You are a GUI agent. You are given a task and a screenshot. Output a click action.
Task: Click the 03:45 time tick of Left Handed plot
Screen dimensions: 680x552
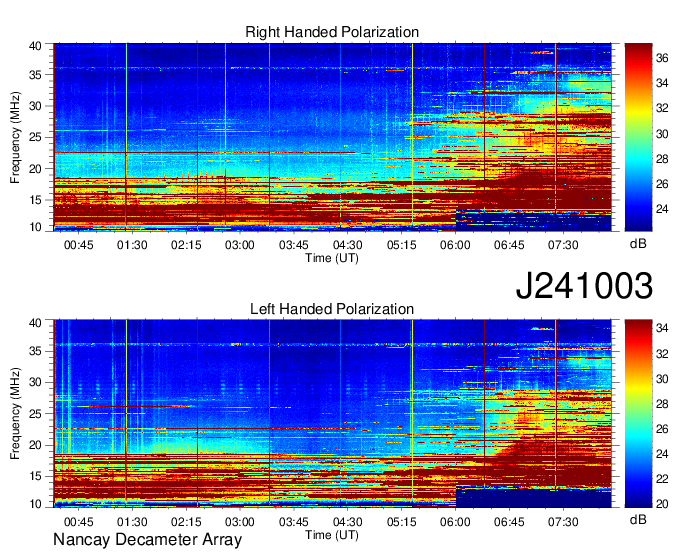click(x=294, y=522)
